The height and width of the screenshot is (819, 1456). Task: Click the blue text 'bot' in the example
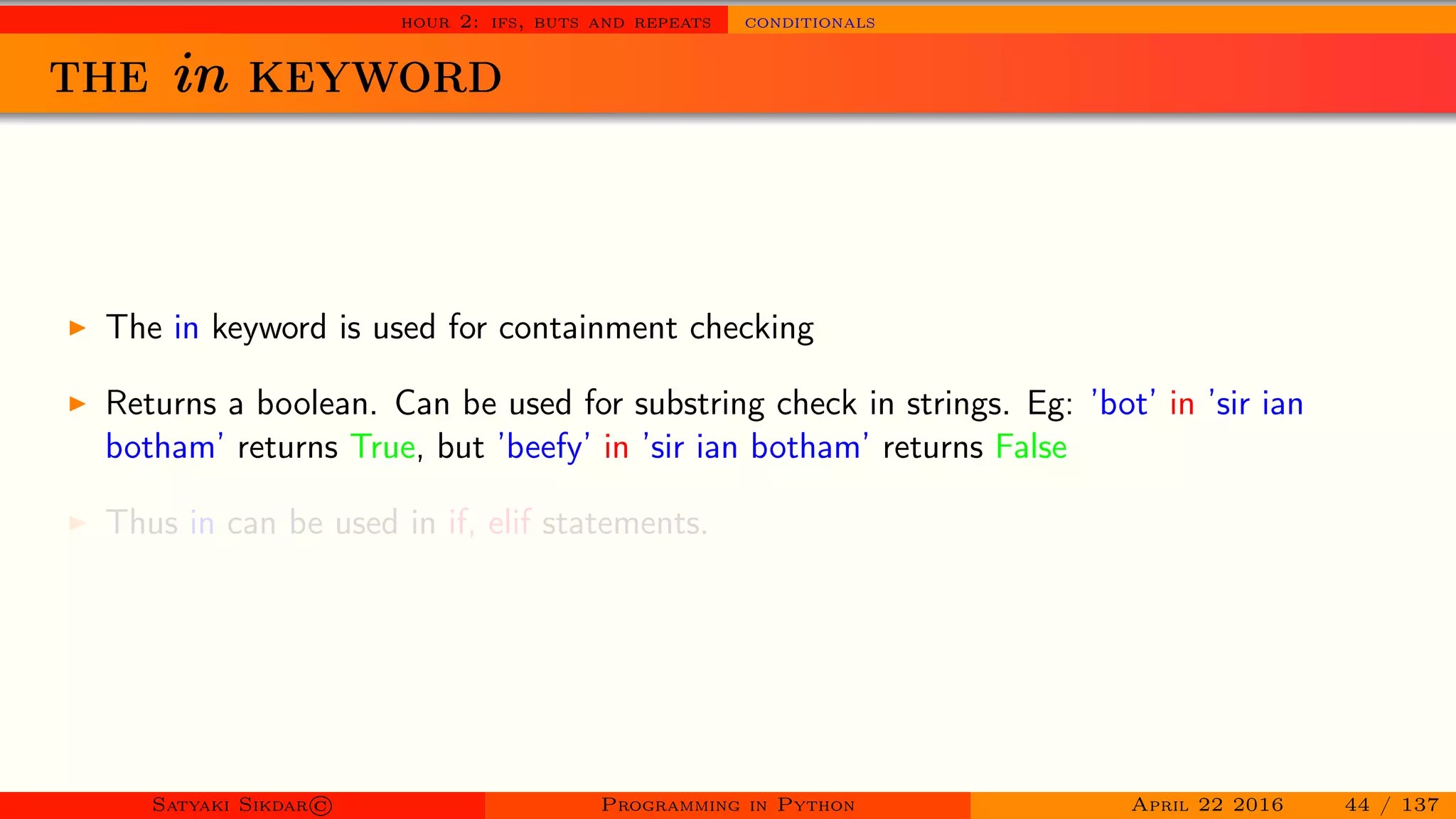[1123, 404]
